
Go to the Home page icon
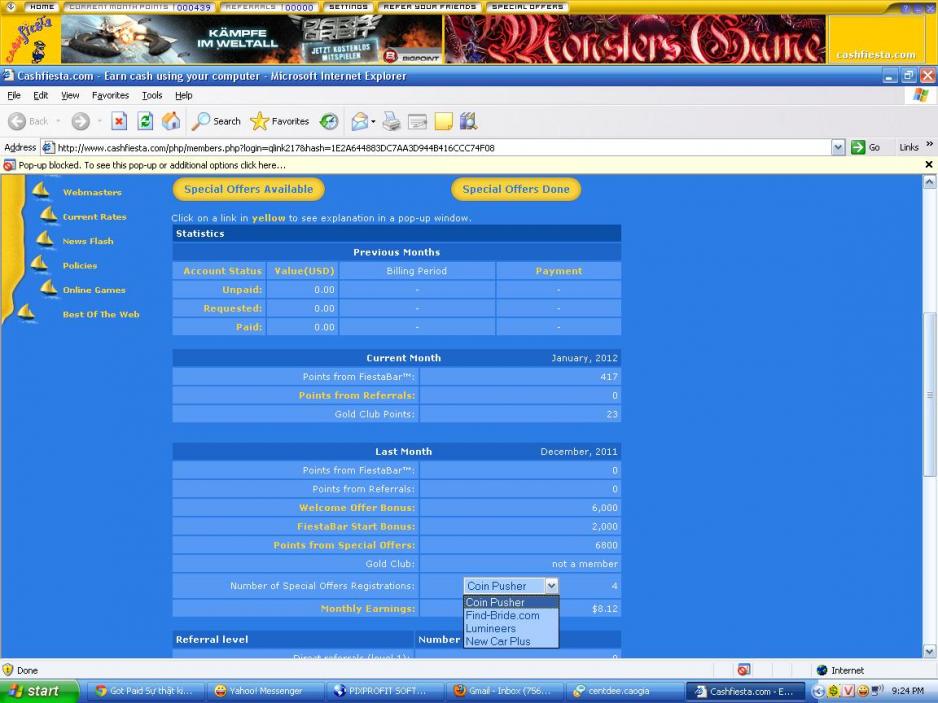click(171, 121)
